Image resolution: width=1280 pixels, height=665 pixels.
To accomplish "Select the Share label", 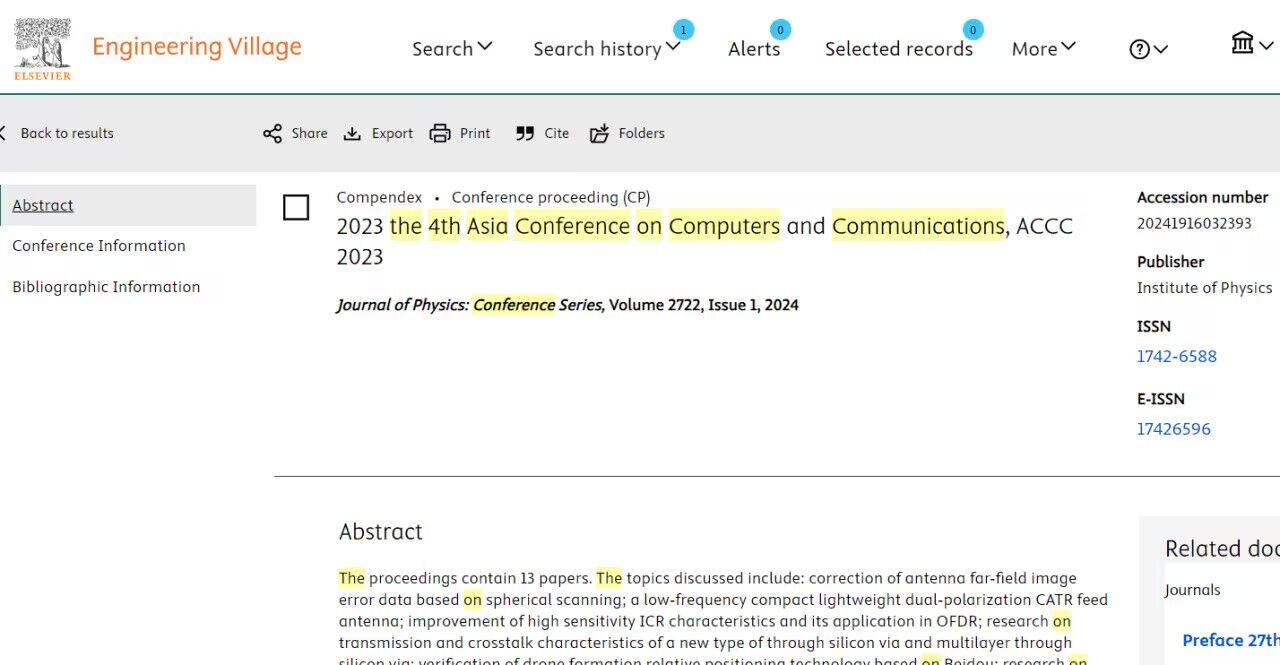I will click(309, 133).
